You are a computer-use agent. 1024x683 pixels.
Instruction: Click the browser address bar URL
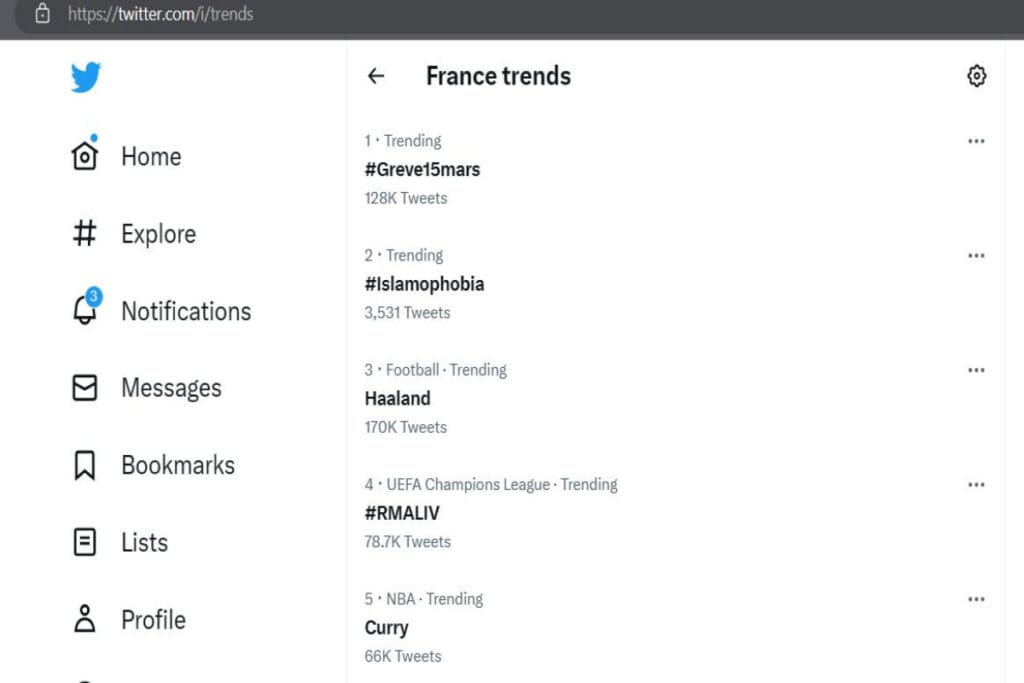pyautogui.click(x=160, y=14)
